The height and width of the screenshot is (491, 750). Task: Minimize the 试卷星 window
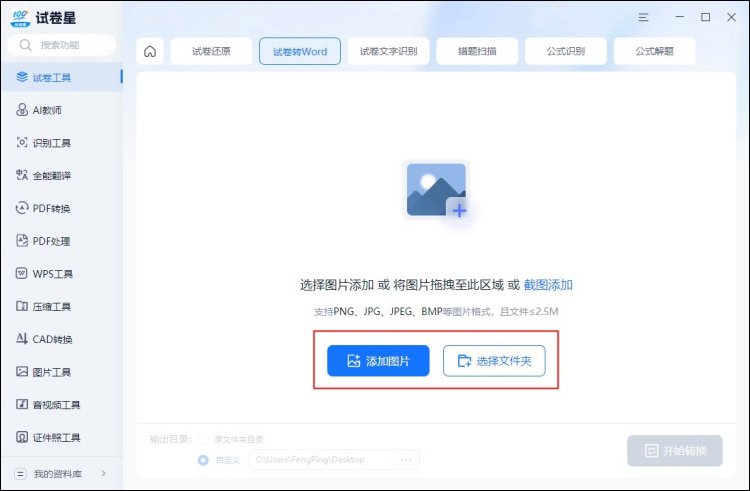click(x=680, y=17)
